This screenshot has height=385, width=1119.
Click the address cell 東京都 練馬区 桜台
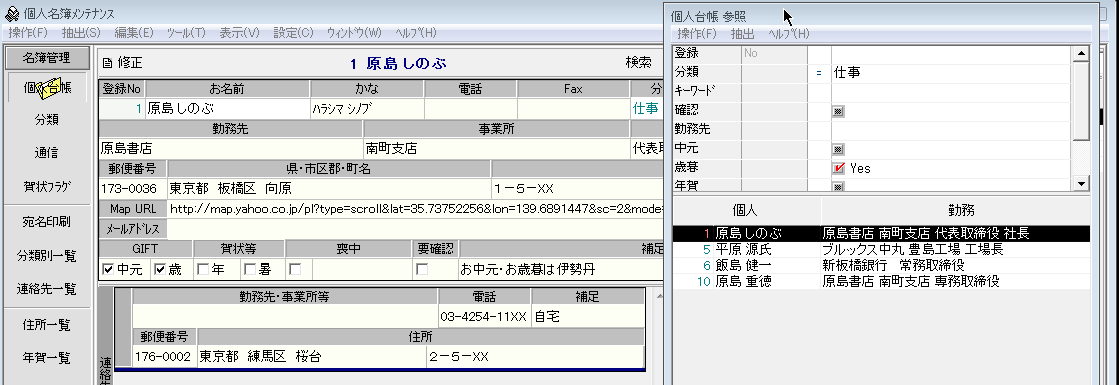point(311,356)
